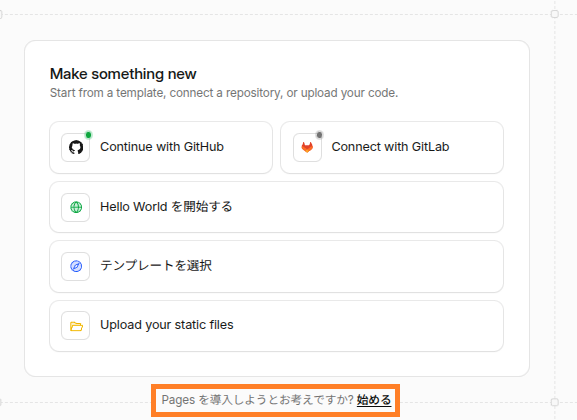Click the GitLab fox icon
The image size is (577, 420).
tap(307, 148)
